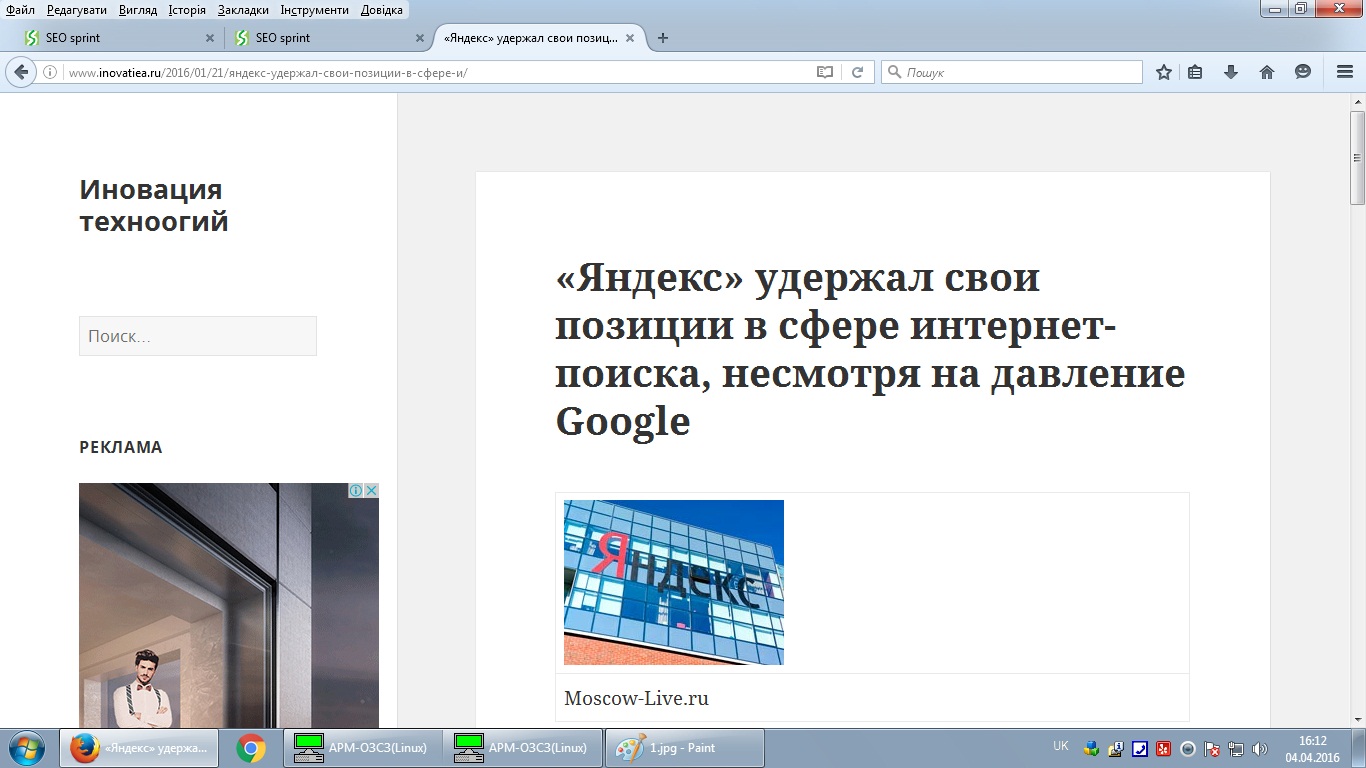Open the folder with info badge tray icon

(x=1116, y=749)
